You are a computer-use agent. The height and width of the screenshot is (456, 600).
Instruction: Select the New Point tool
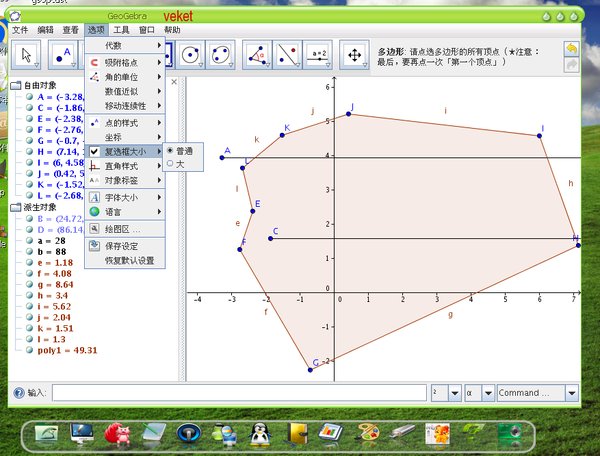[65, 53]
